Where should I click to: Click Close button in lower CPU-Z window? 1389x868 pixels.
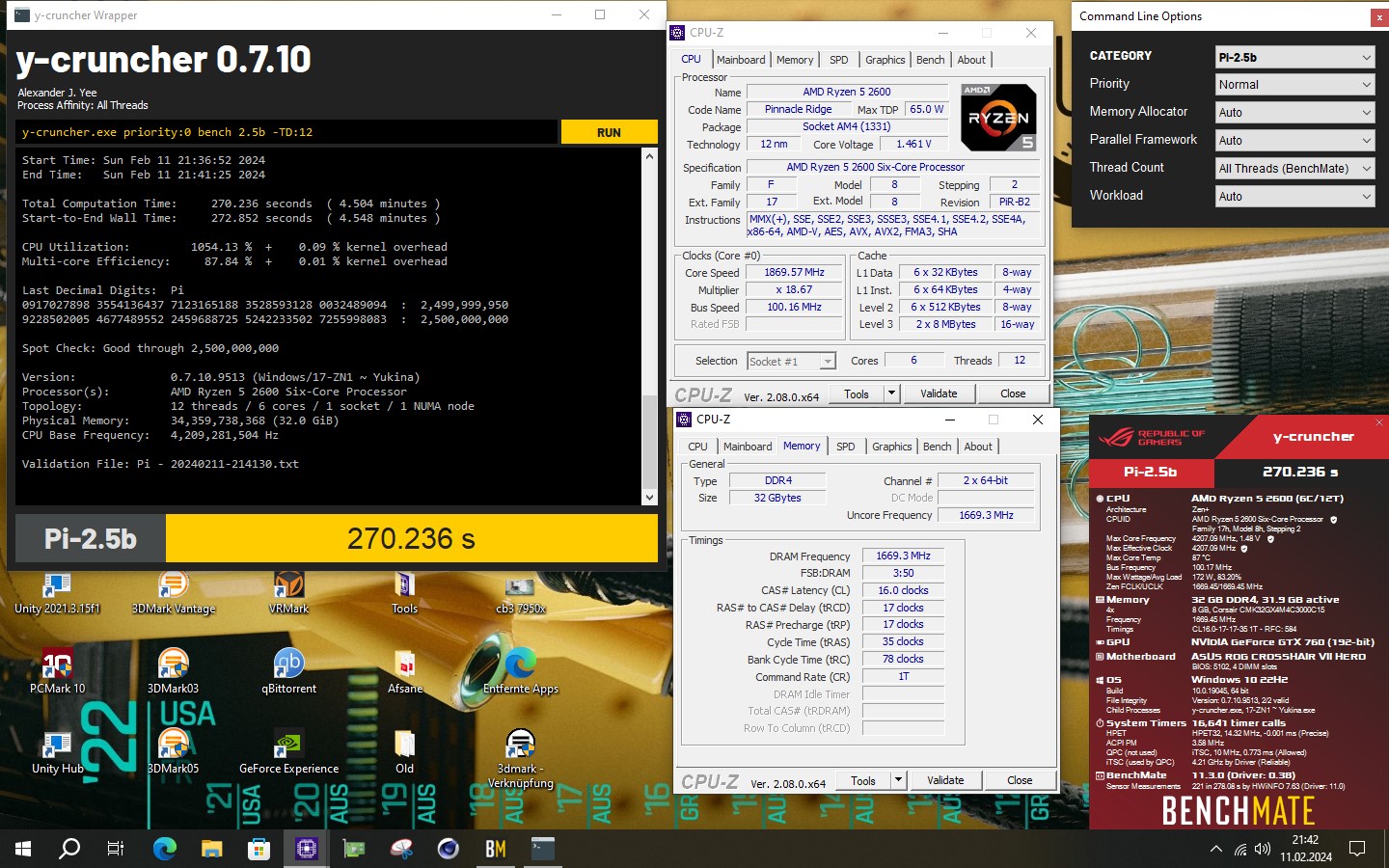point(1020,780)
